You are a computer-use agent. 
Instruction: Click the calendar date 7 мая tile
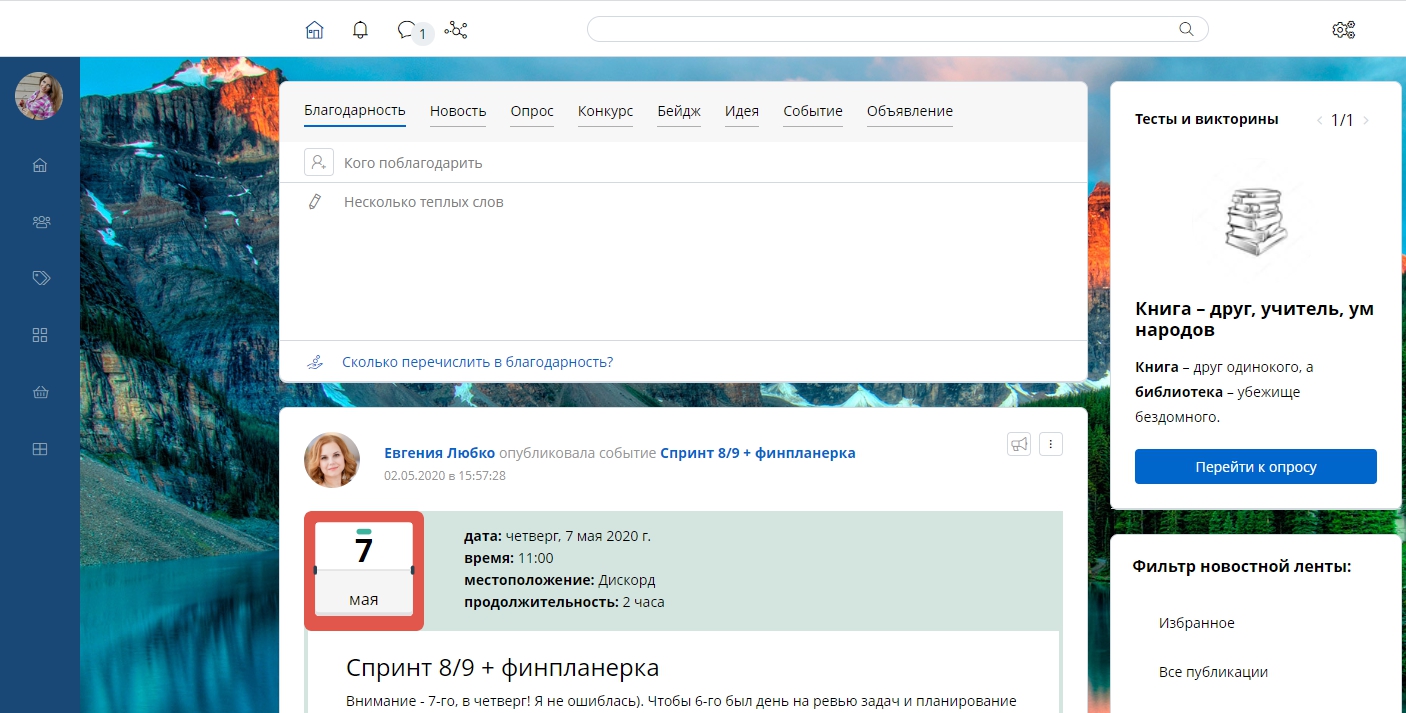[364, 571]
